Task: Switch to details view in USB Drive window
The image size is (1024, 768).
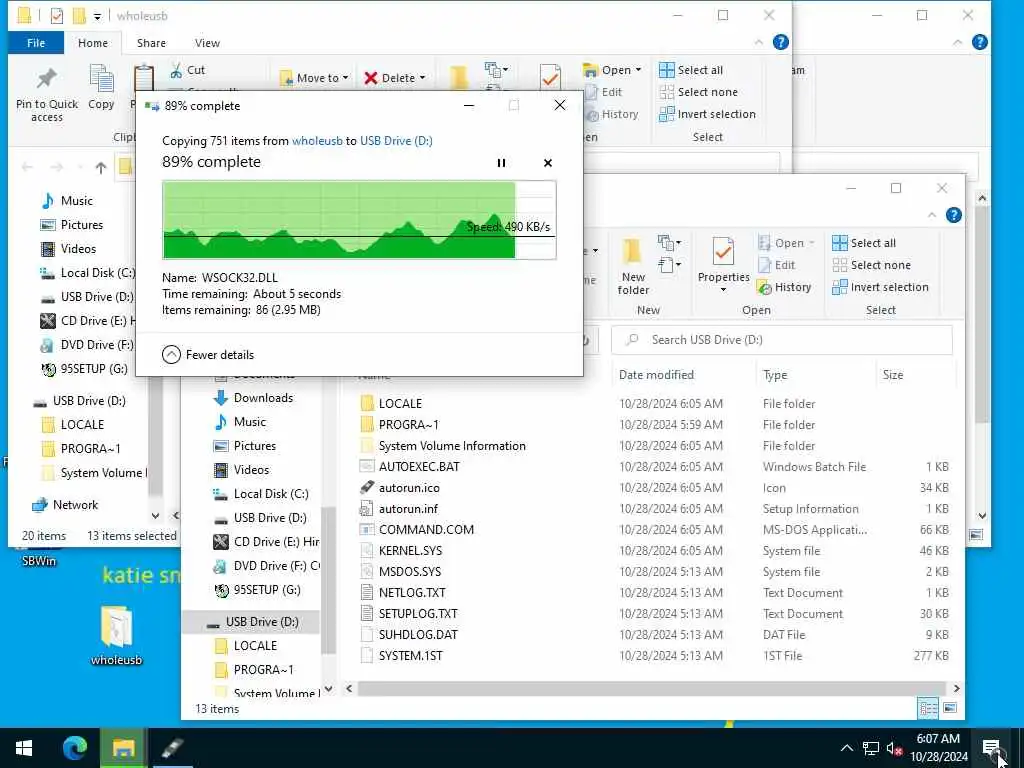Action: pos(928,708)
